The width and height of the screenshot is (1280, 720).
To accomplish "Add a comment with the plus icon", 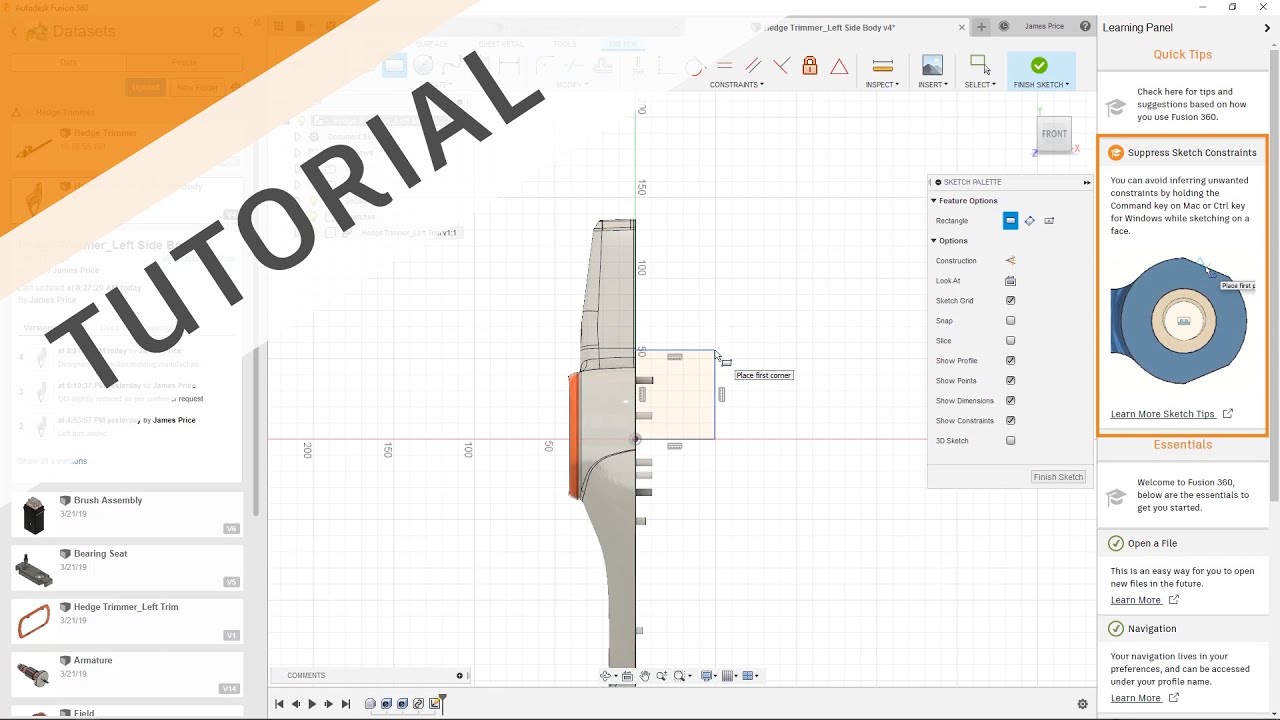I will [x=460, y=675].
